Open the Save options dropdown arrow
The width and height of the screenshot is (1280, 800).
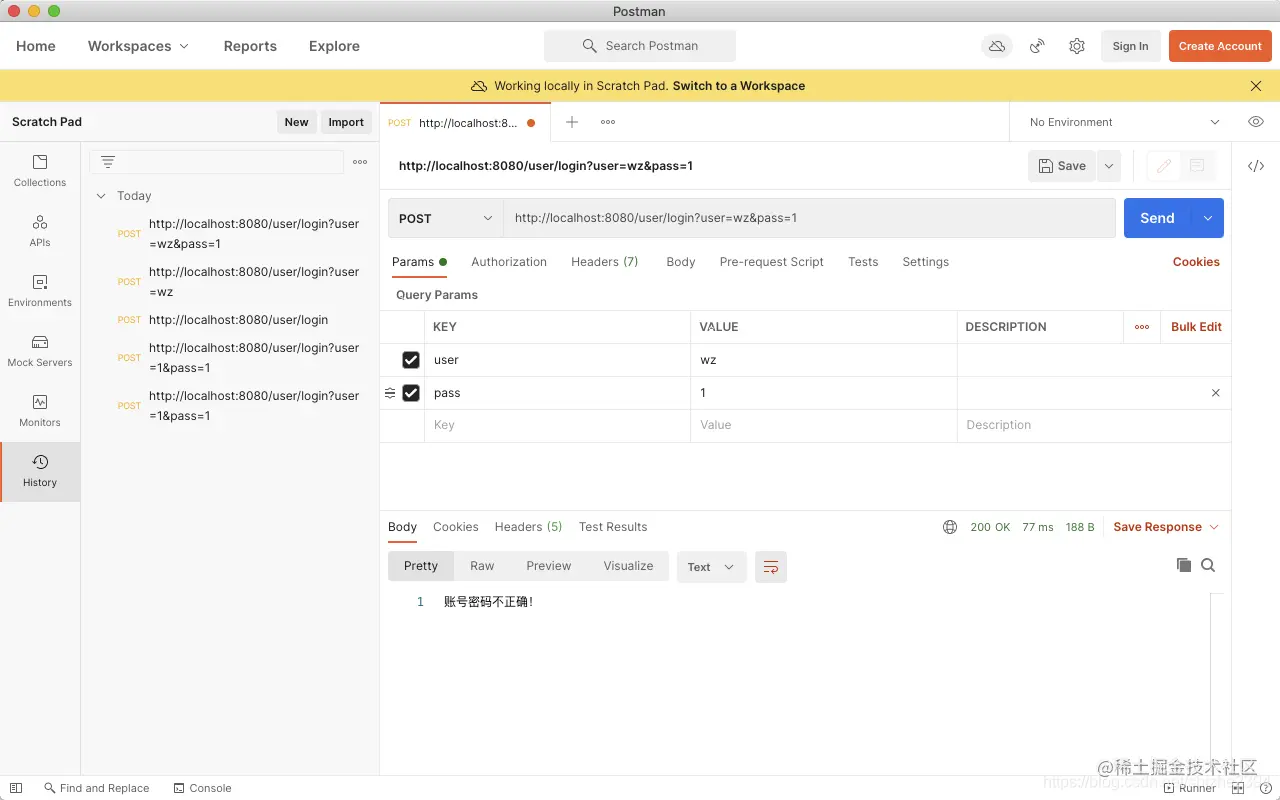click(x=1109, y=166)
